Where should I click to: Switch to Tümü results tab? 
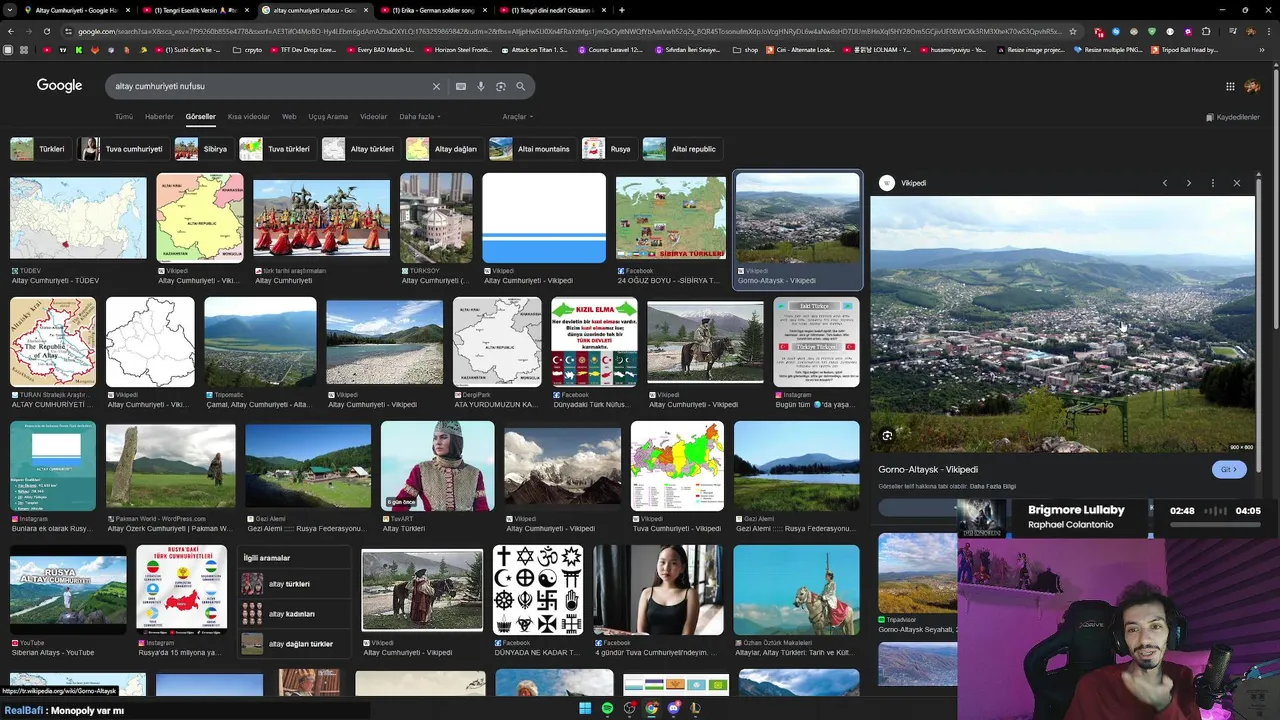click(x=124, y=117)
